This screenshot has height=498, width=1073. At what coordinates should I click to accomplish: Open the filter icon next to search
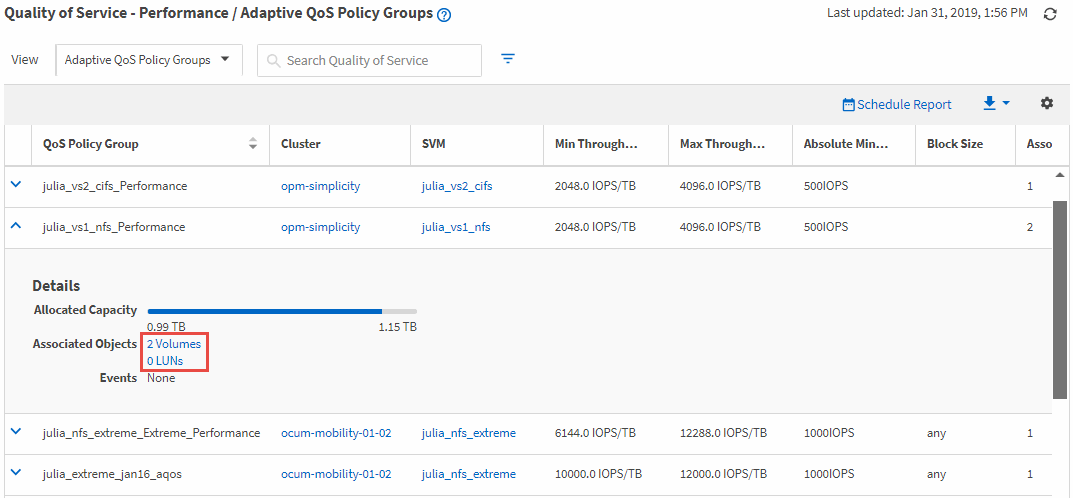508,59
